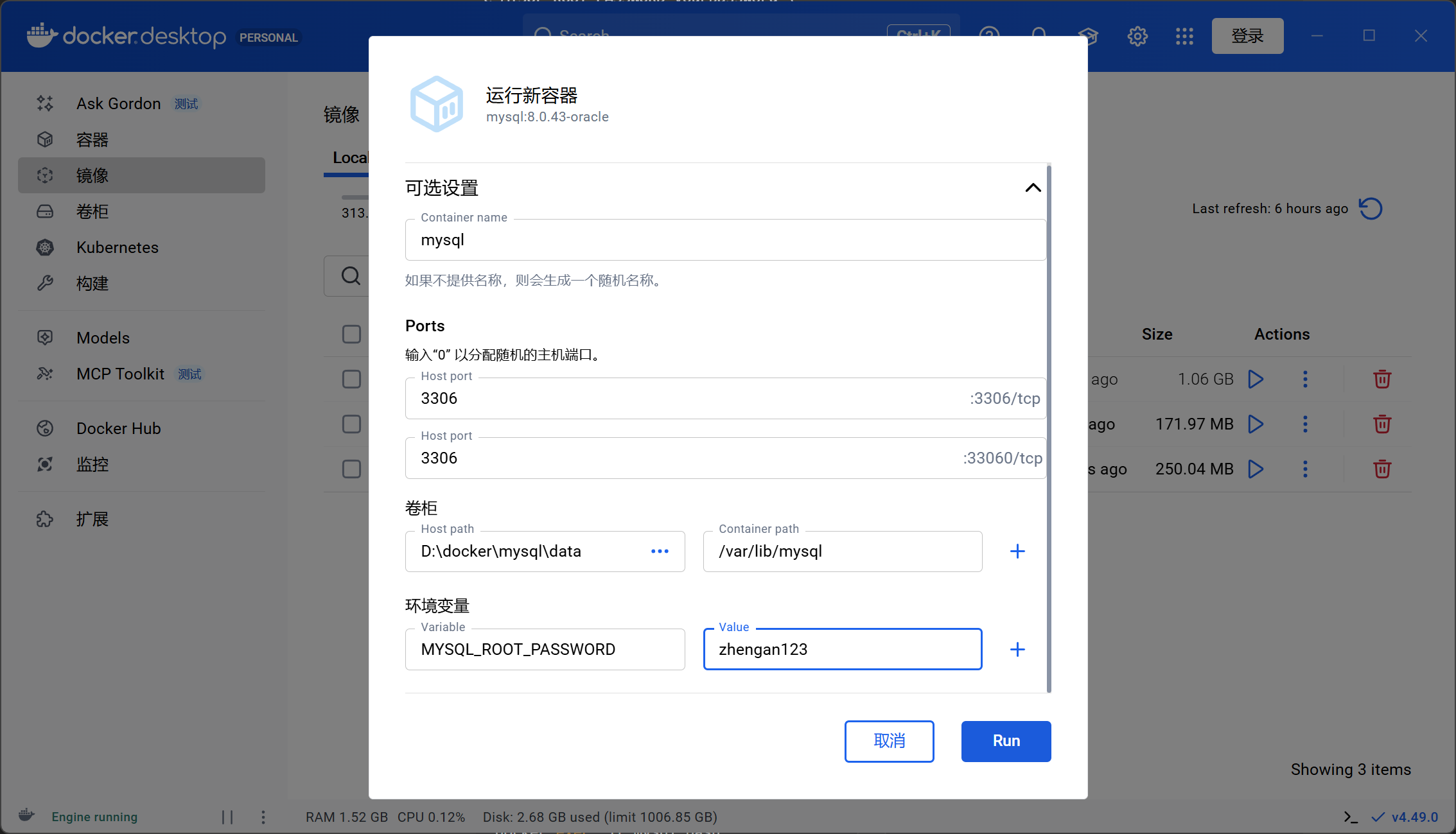This screenshot has width=1456, height=834.
Task: Check the last image row checkbox
Action: [351, 469]
